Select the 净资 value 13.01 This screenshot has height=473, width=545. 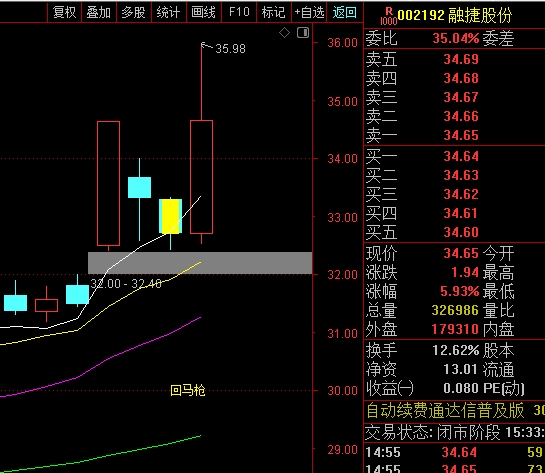pos(461,369)
